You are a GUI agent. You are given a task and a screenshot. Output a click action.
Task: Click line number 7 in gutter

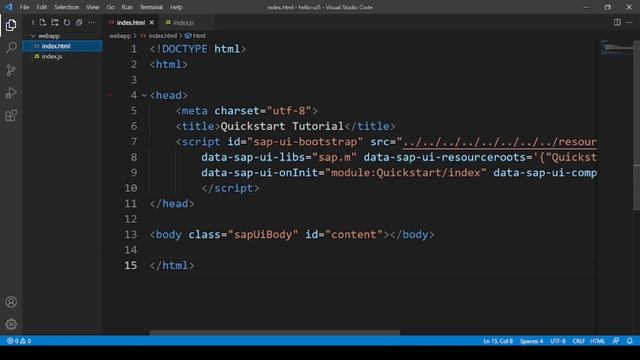coord(134,142)
